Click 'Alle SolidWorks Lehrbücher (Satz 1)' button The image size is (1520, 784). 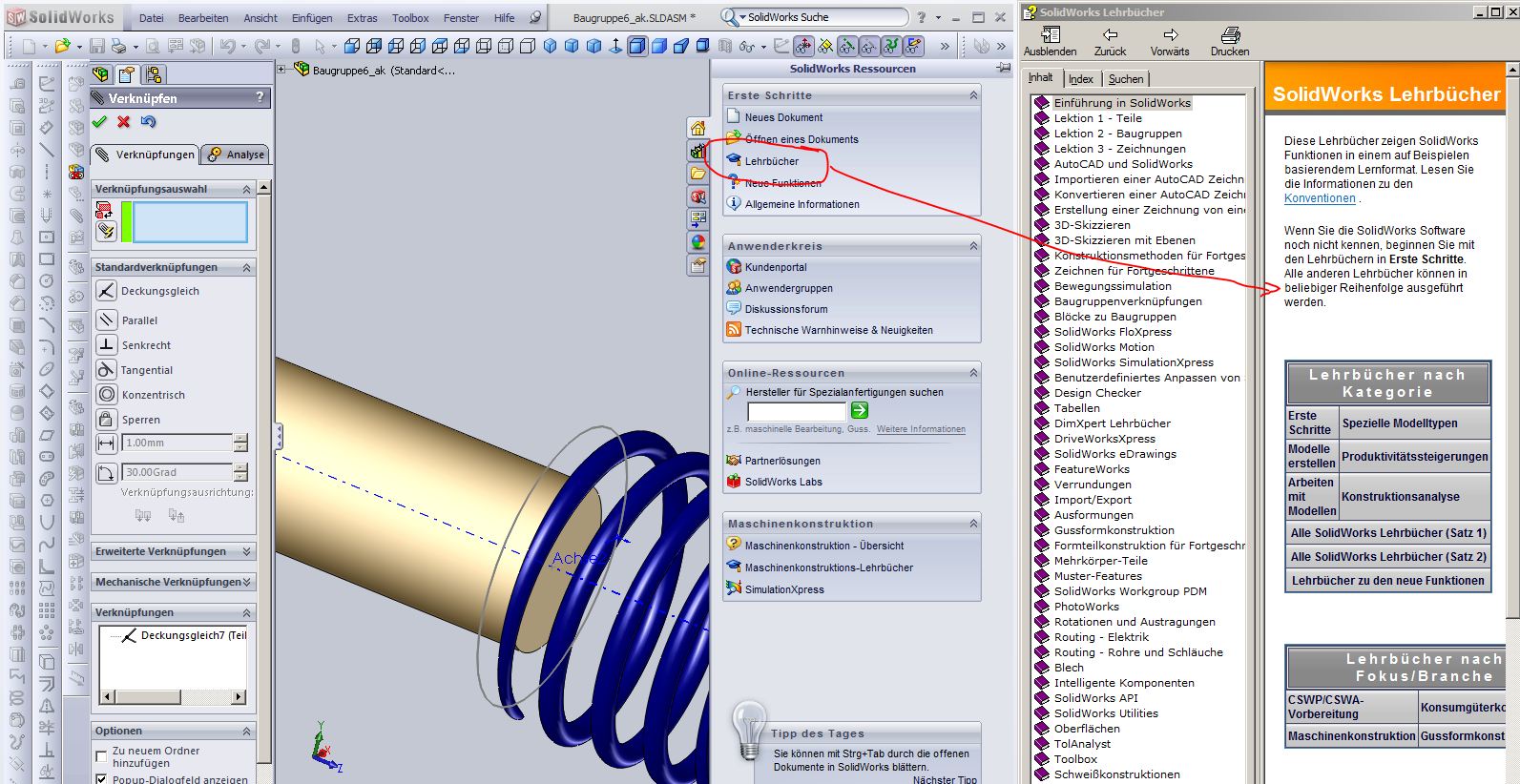tap(1388, 533)
